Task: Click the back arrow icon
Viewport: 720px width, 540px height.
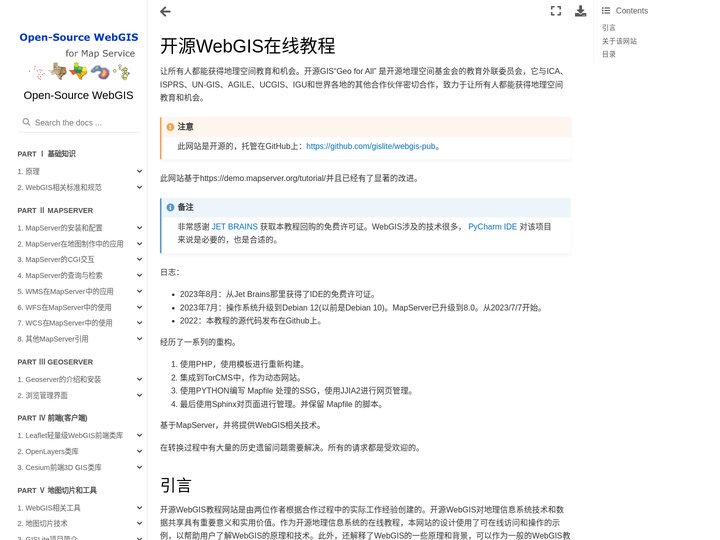Action: pyautogui.click(x=165, y=11)
